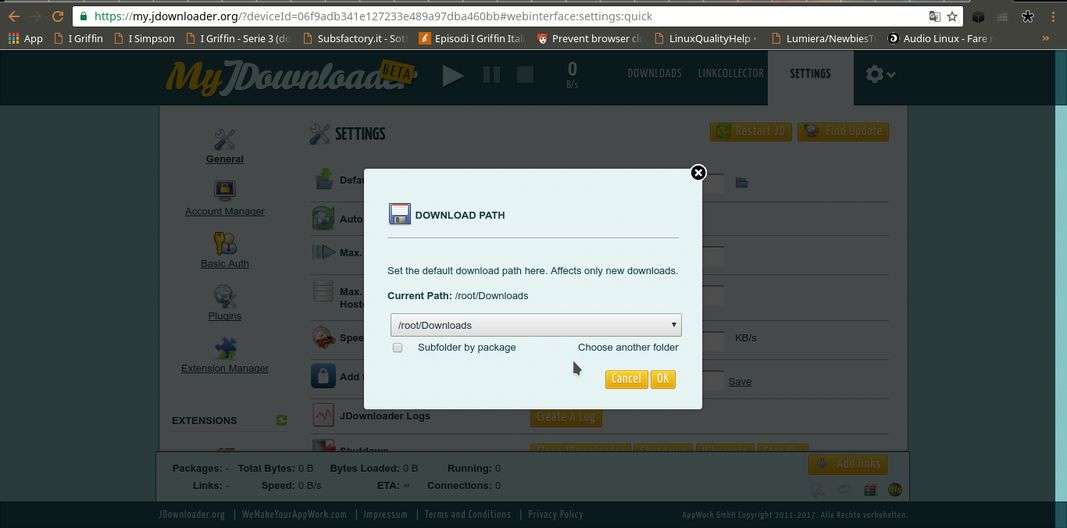The image size is (1067, 528).
Task: Open the Subsfactory.it bookmark
Action: [355, 39]
